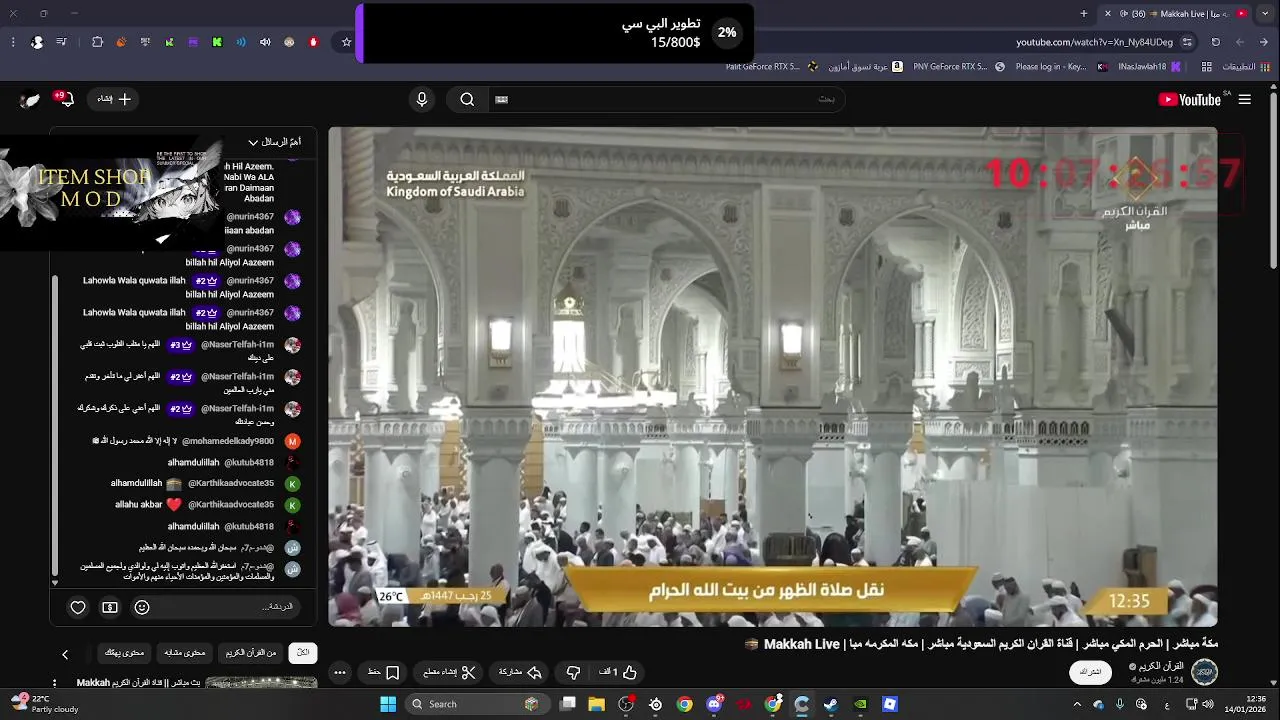Open the channel avatar next to Subscribe
Viewport: 1280px width, 720px height.
click(x=1205, y=672)
